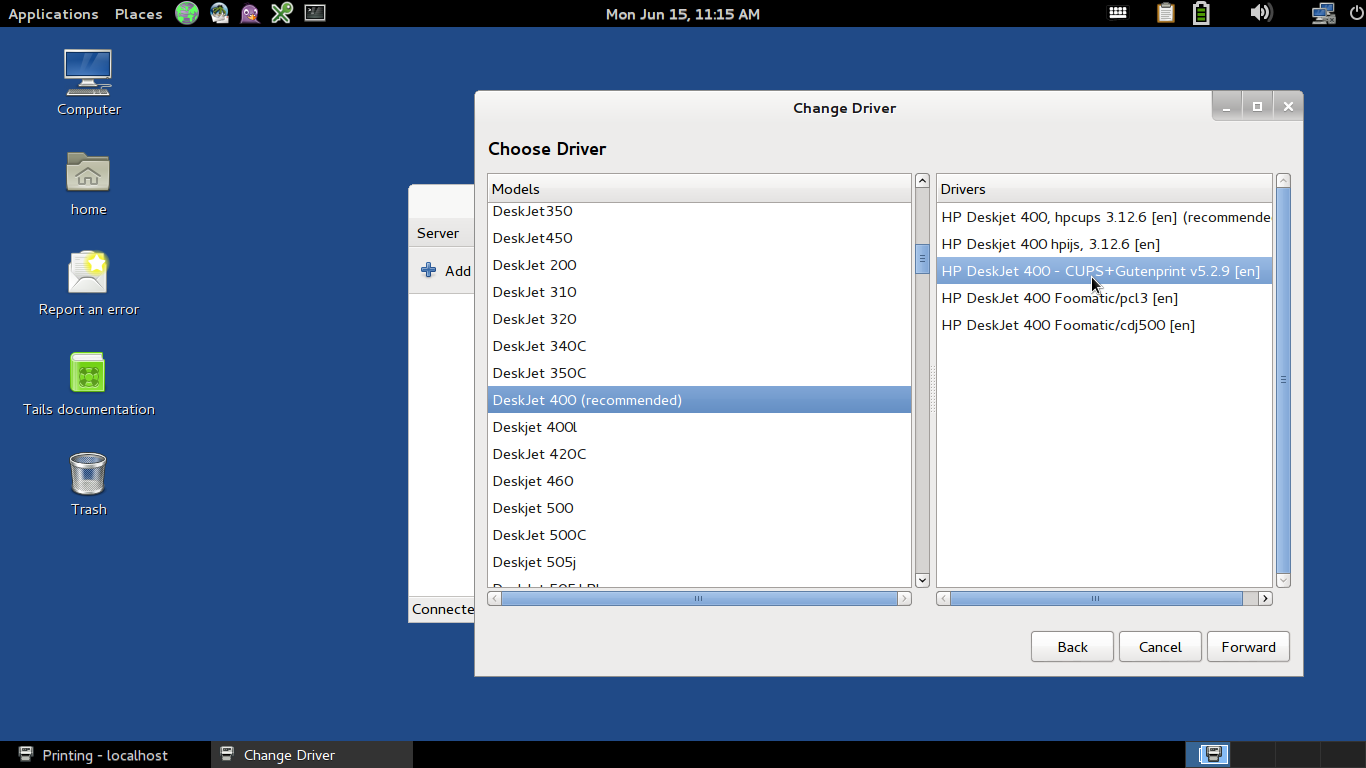Select model Deskjet 460
The image size is (1366, 768).
pyautogui.click(x=699, y=481)
